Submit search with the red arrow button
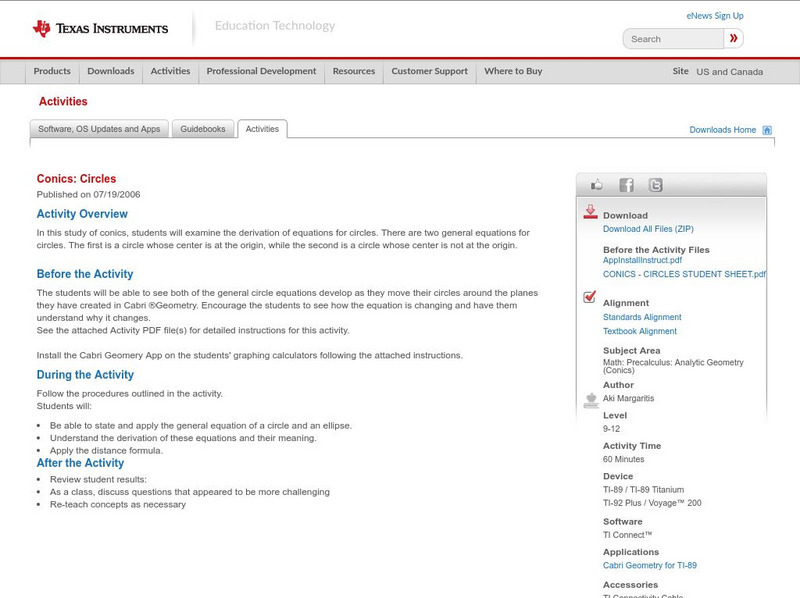 pyautogui.click(x=733, y=38)
